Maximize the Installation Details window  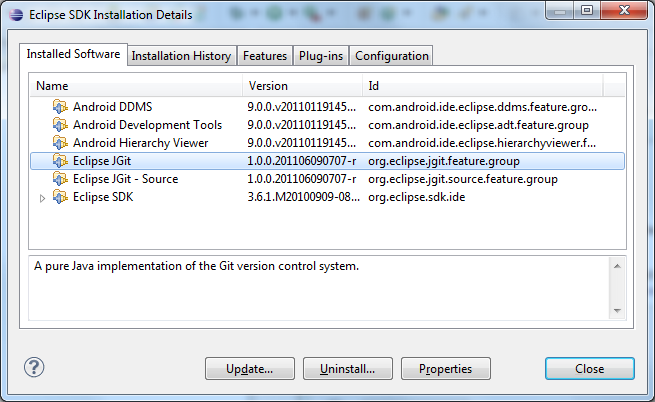[x=587, y=10]
